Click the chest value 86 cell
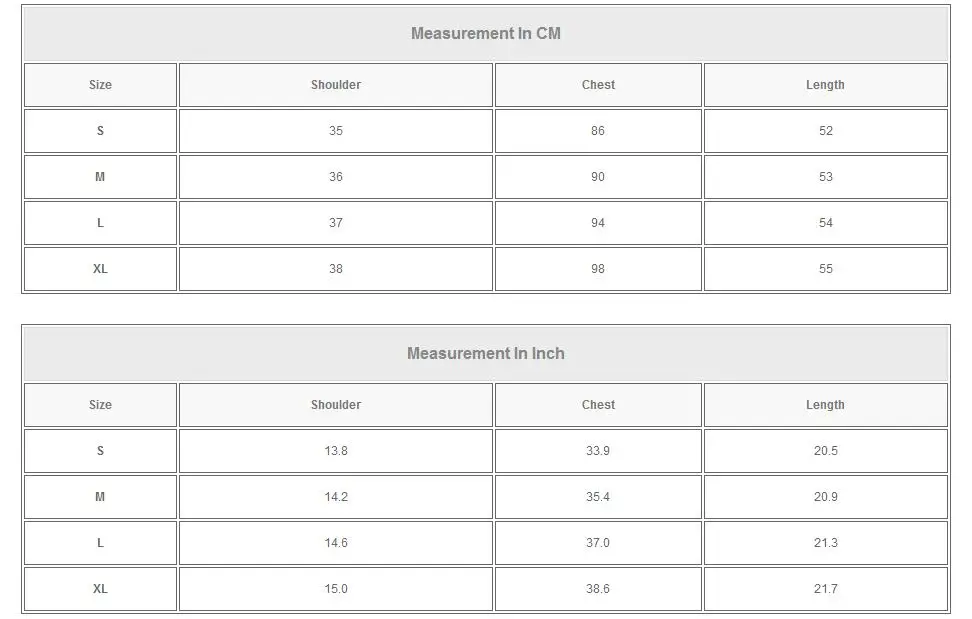Viewport: 972px width, 619px height. coord(598,131)
